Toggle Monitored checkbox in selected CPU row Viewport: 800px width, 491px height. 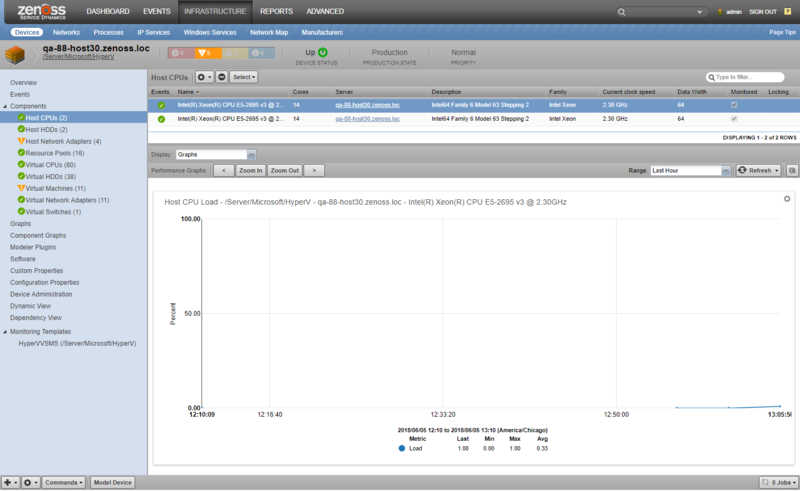coord(734,105)
